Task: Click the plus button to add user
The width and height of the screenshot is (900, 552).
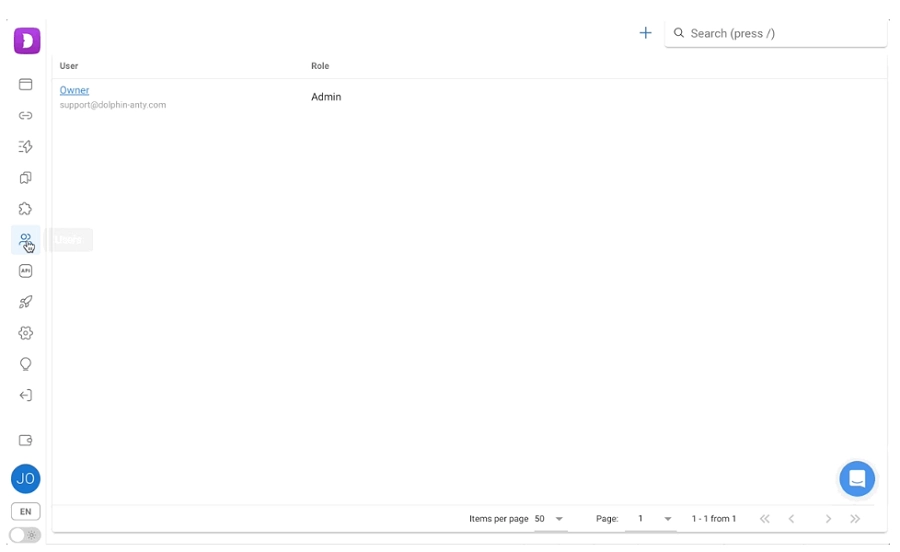Action: click(645, 33)
